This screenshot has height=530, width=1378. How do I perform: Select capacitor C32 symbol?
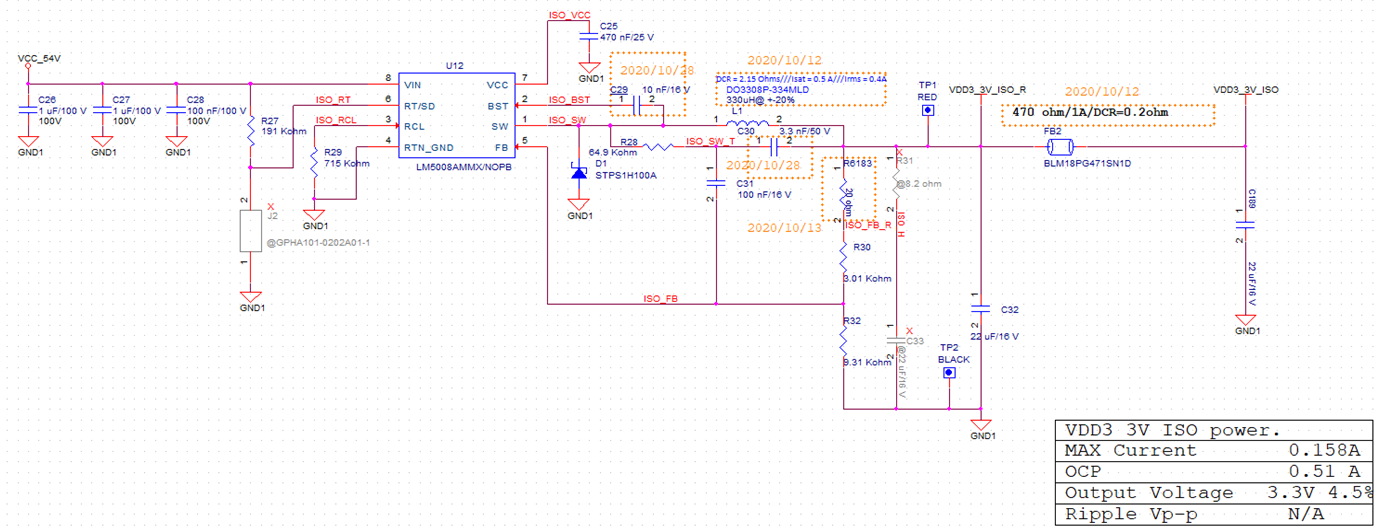coord(981,308)
